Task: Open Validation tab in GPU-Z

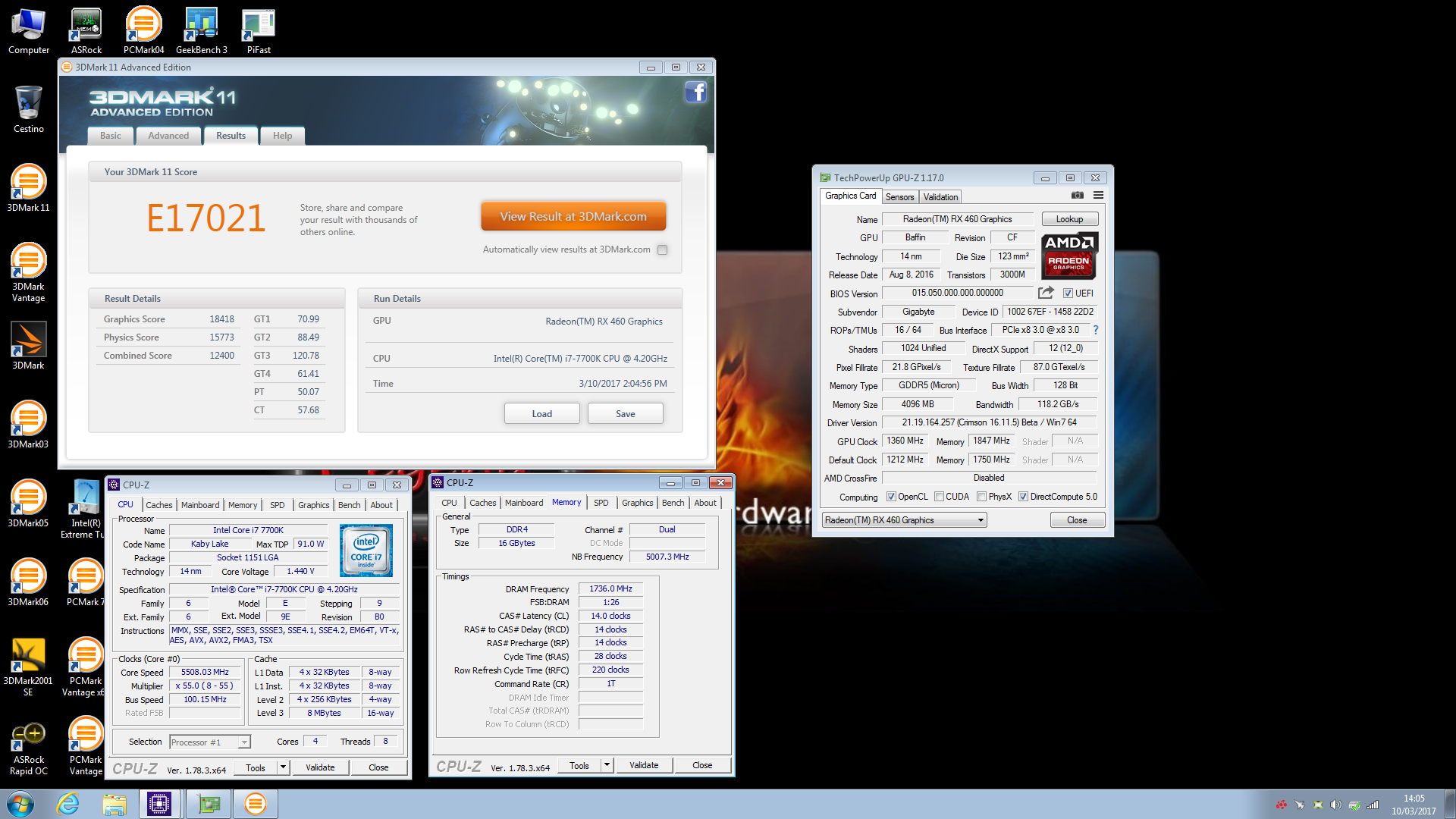Action: pos(940,197)
